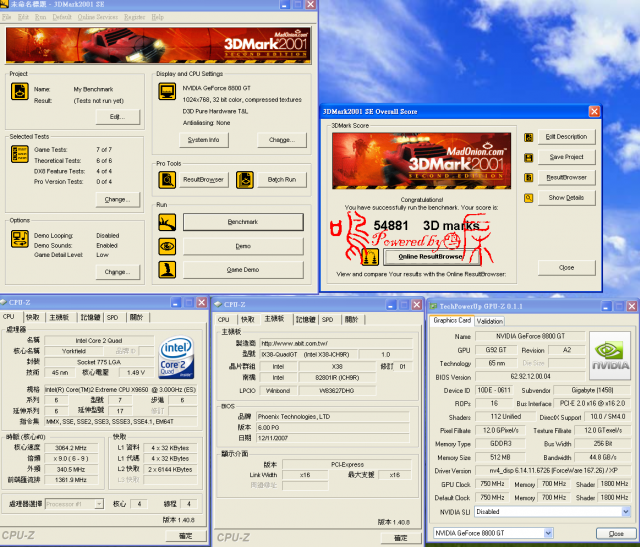Click the G92 GT GPU value

pos(496,350)
